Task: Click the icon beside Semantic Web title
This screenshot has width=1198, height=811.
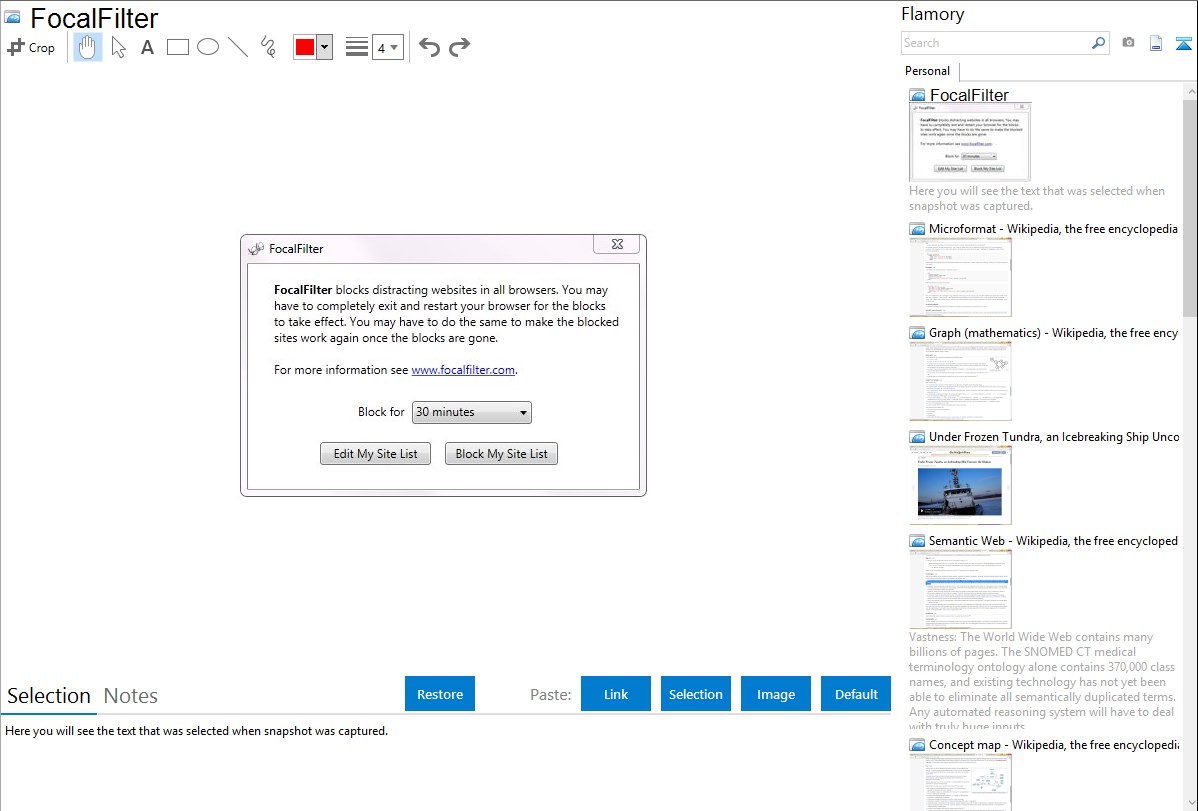Action: [x=917, y=541]
